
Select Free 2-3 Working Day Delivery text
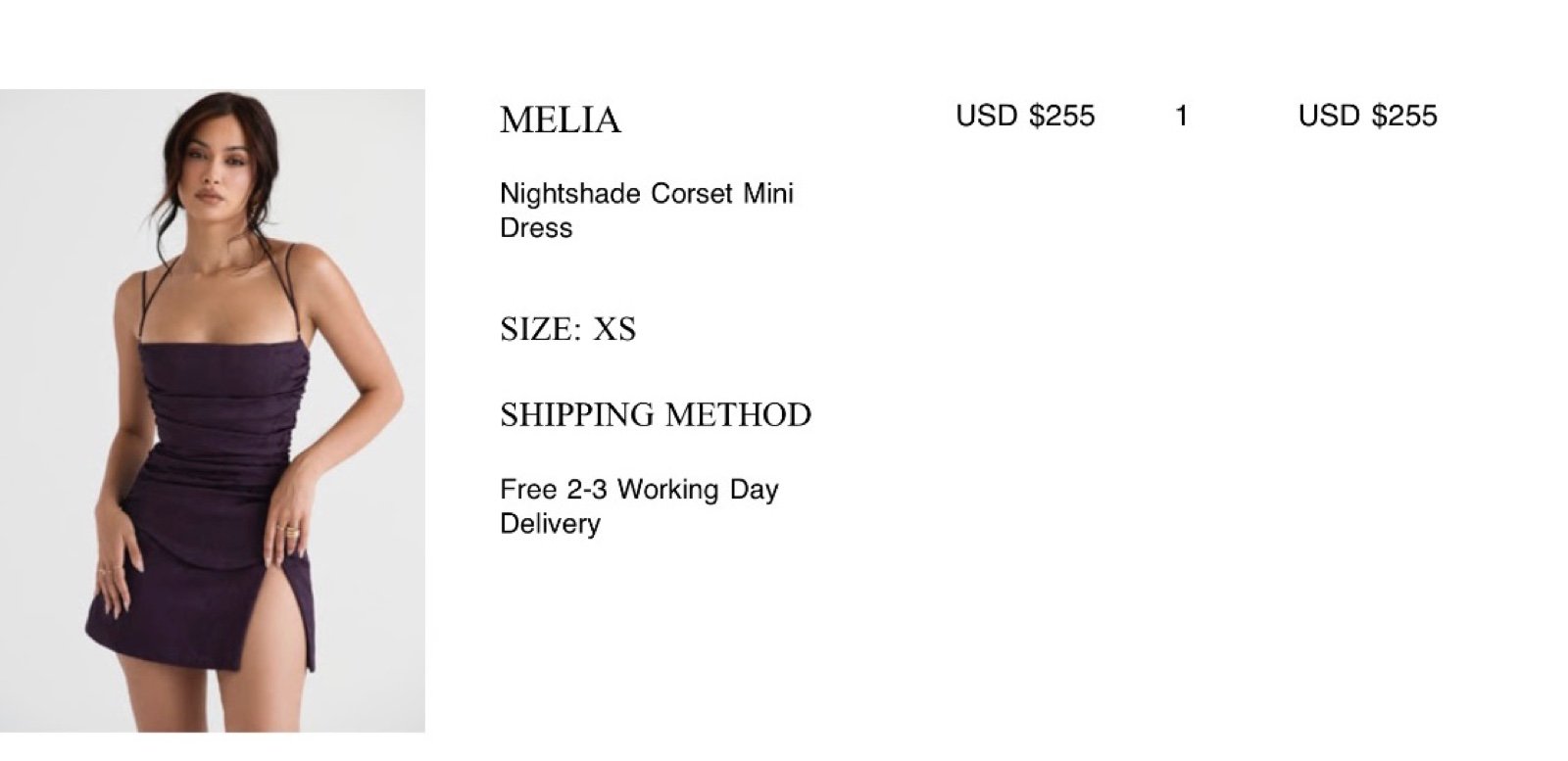tap(639, 506)
